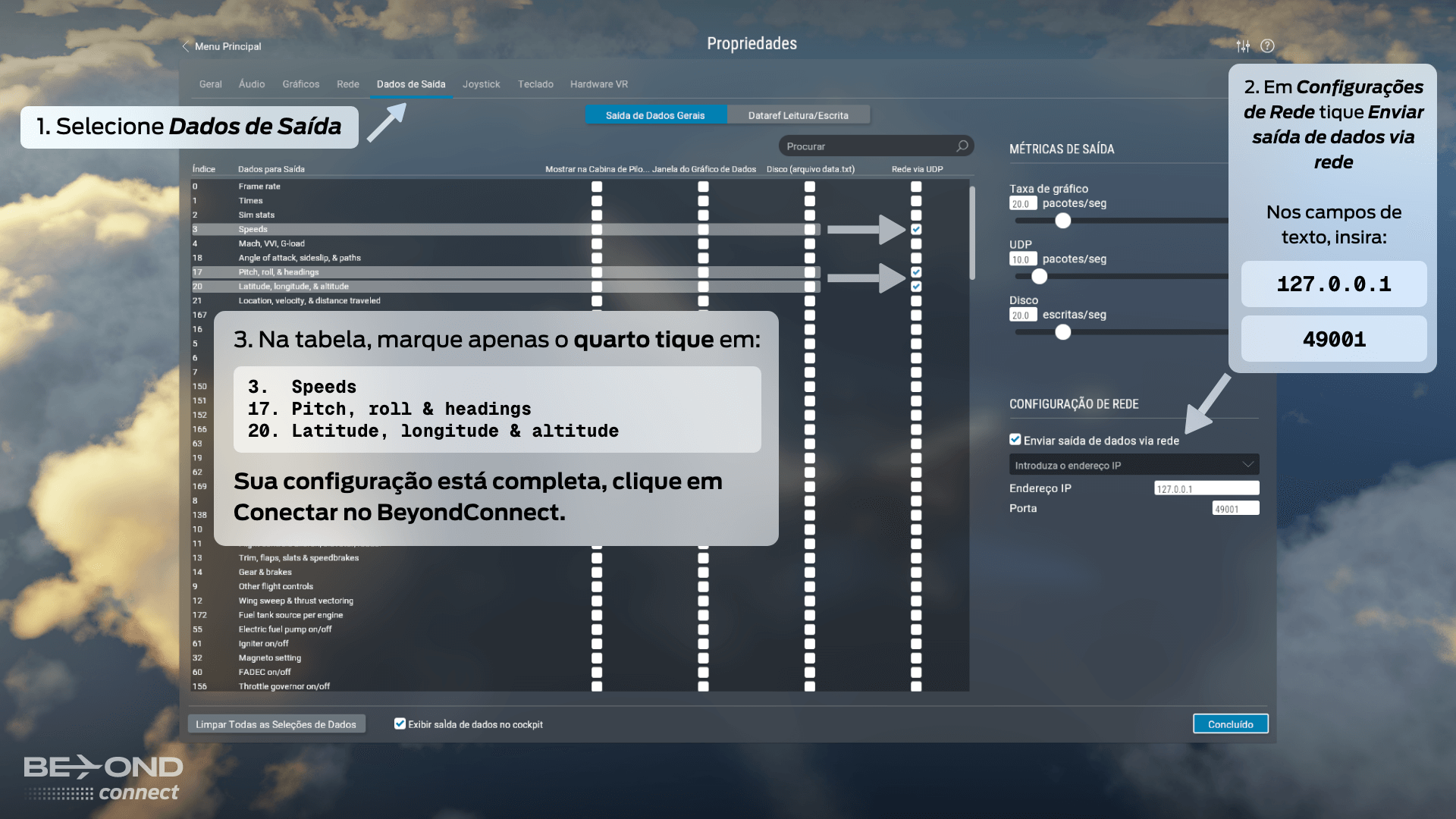Select Saída de Dados Gerais
This screenshot has height=819, width=1456.
click(x=655, y=115)
